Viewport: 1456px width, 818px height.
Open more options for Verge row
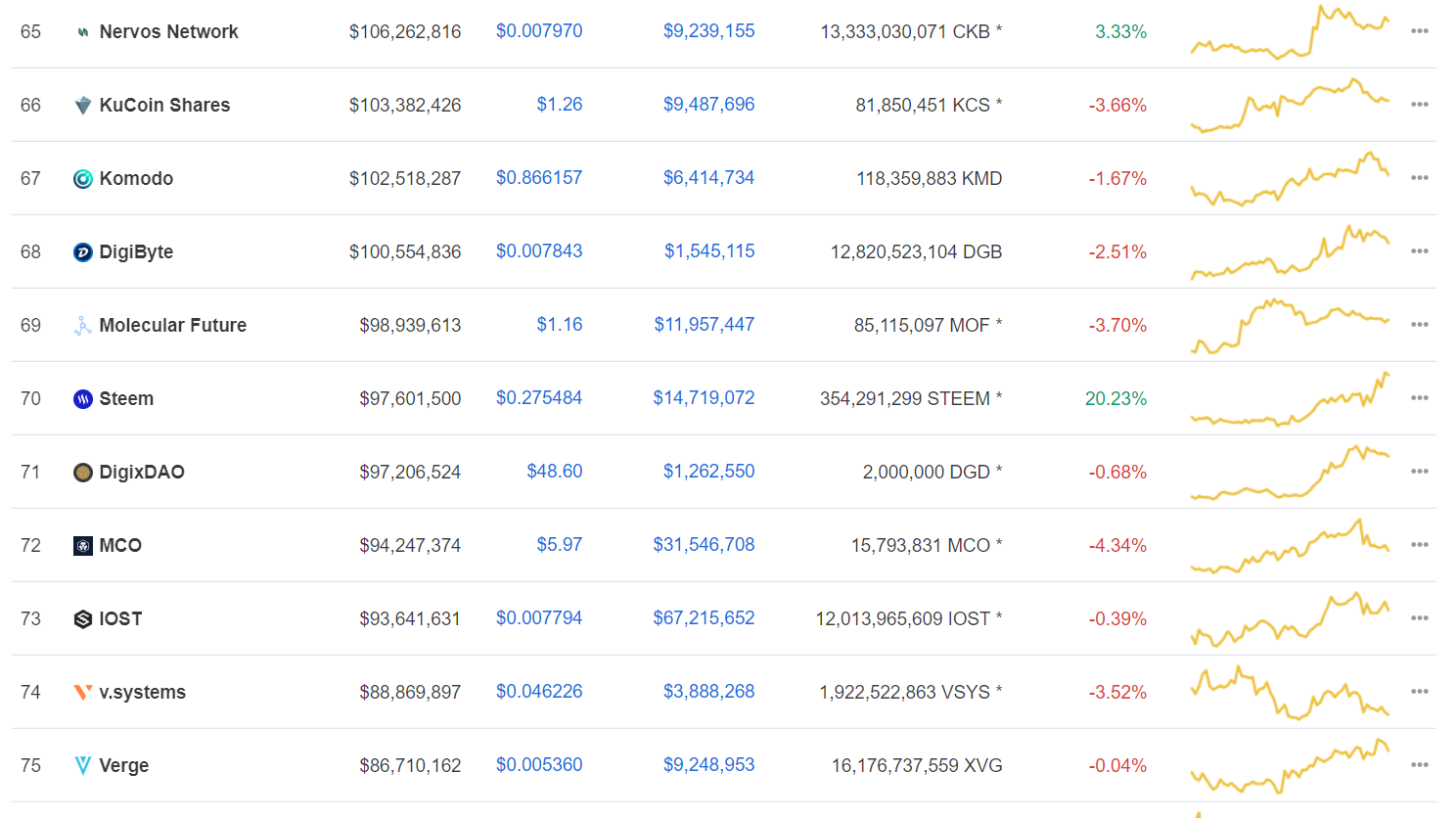click(1420, 765)
